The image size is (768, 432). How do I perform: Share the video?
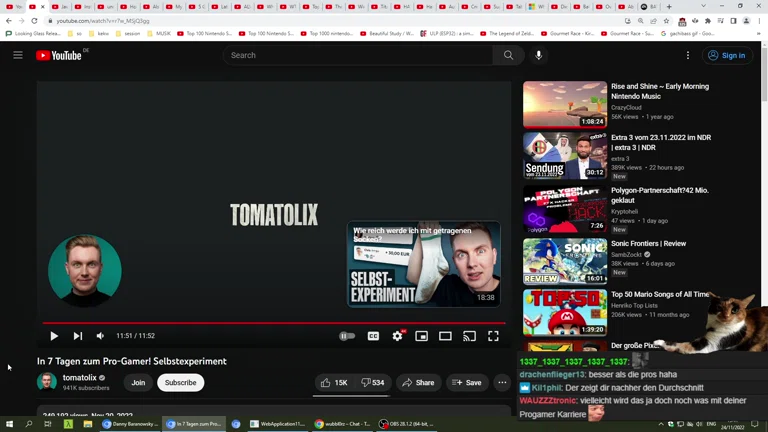[x=418, y=383]
